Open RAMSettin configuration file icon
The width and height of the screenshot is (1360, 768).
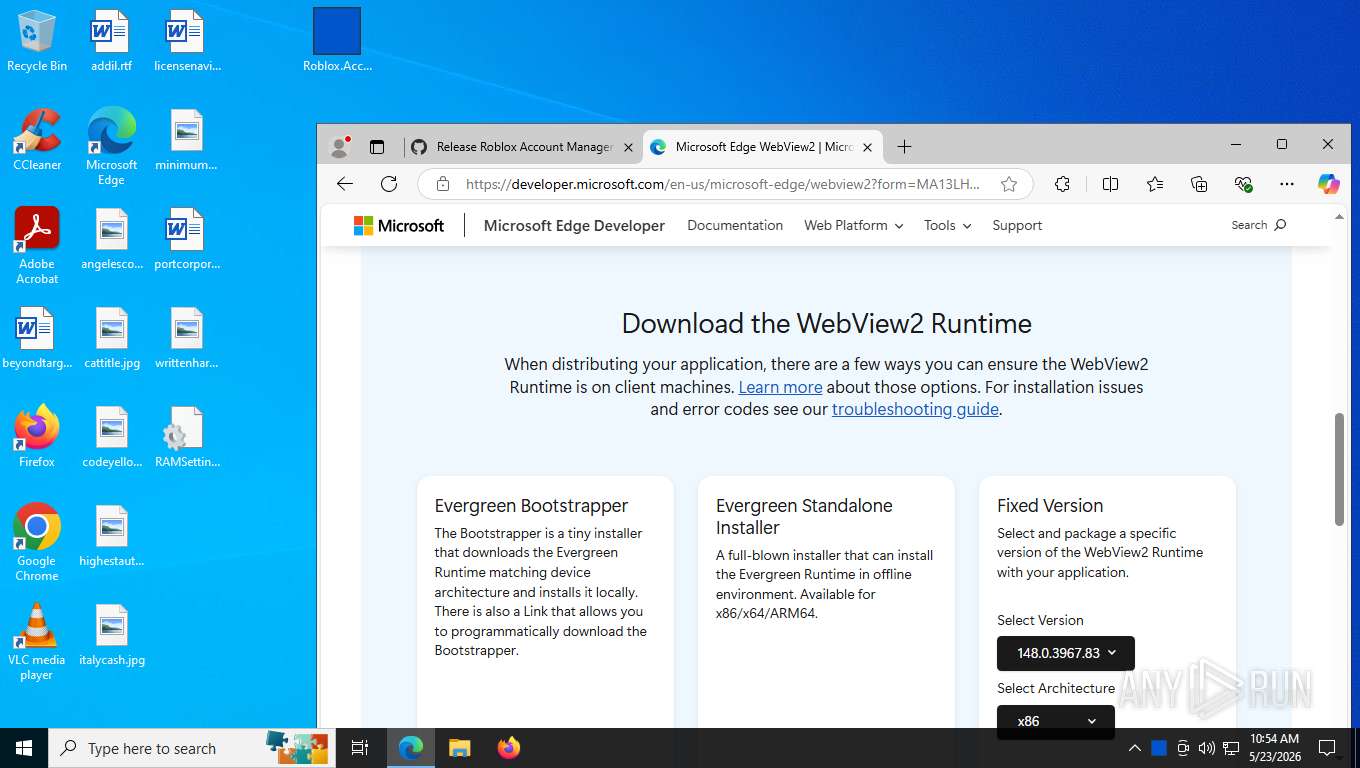187,437
